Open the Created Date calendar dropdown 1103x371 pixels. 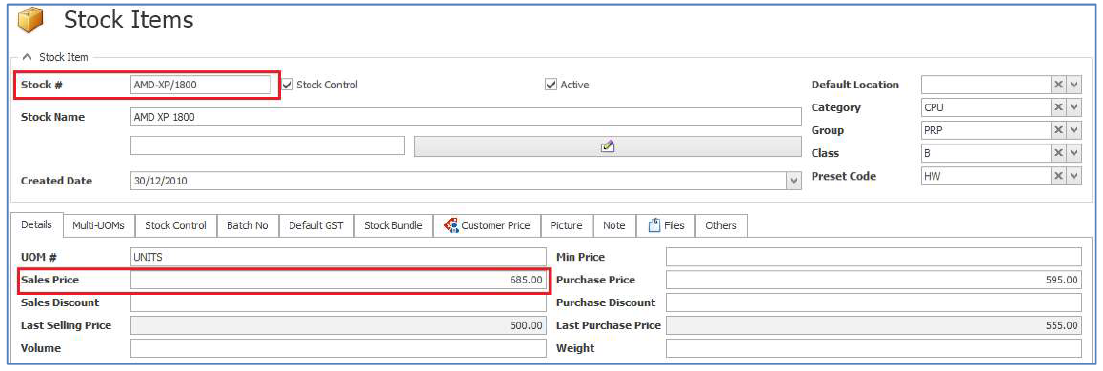click(x=794, y=181)
